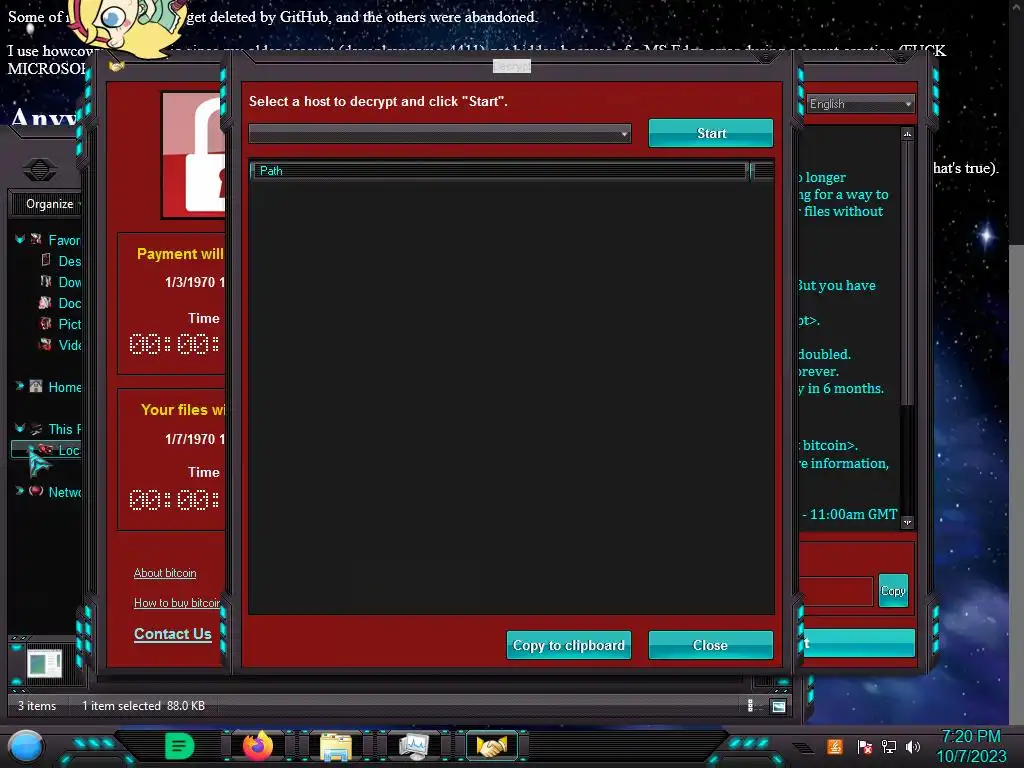Open File Explorer from the taskbar
The height and width of the screenshot is (768, 1024).
coord(336,747)
